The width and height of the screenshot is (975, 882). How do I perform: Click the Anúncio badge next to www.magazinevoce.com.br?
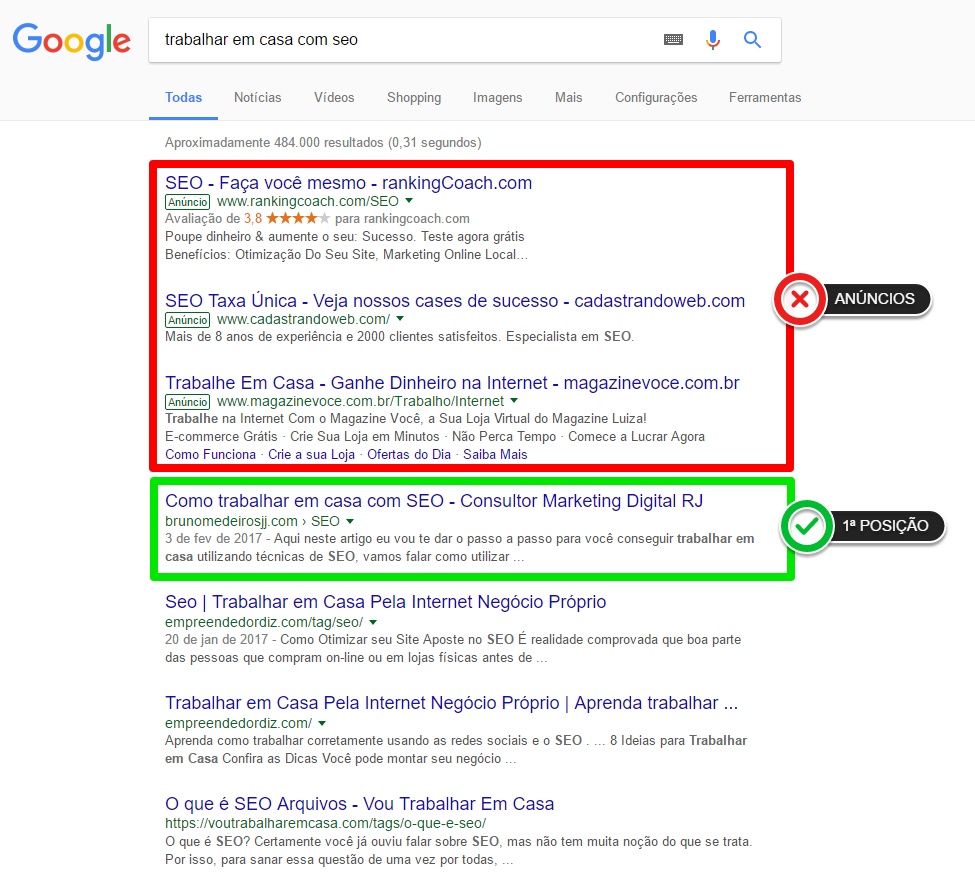coord(188,402)
